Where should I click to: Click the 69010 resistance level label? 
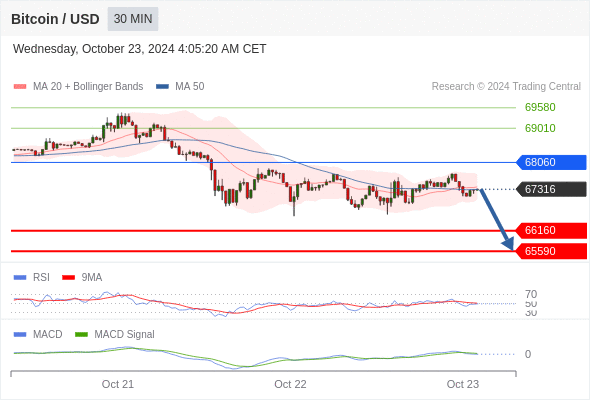[540, 128]
